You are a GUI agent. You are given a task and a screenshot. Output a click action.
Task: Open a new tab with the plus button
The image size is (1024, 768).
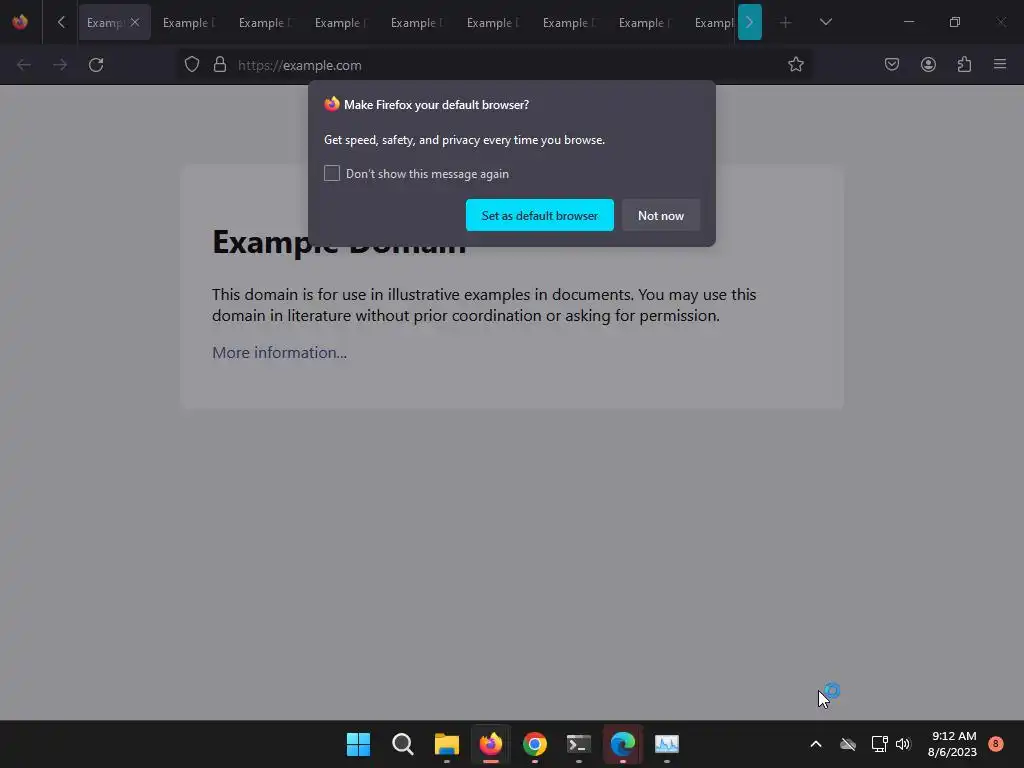click(786, 22)
